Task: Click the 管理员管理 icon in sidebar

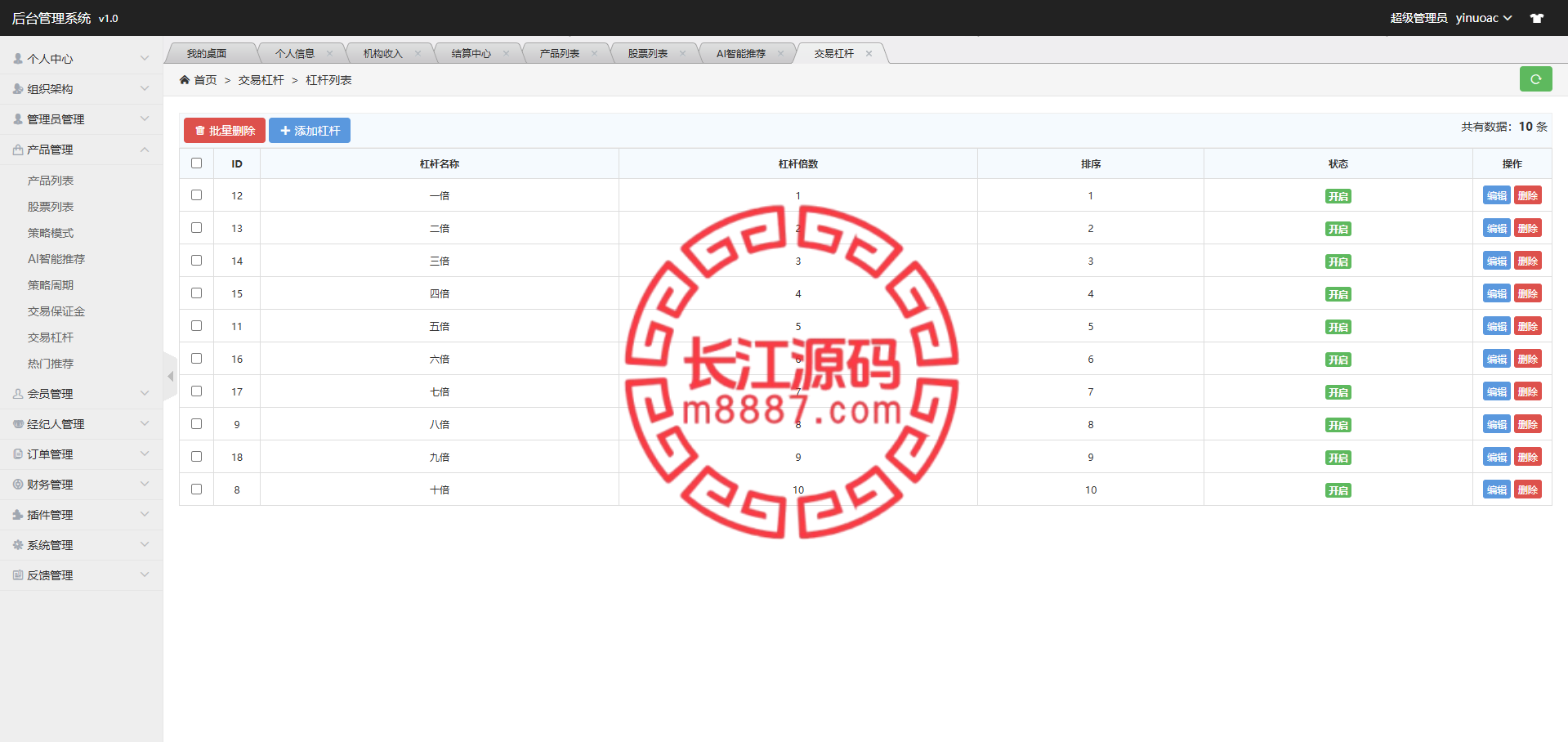Action: pyautogui.click(x=18, y=119)
